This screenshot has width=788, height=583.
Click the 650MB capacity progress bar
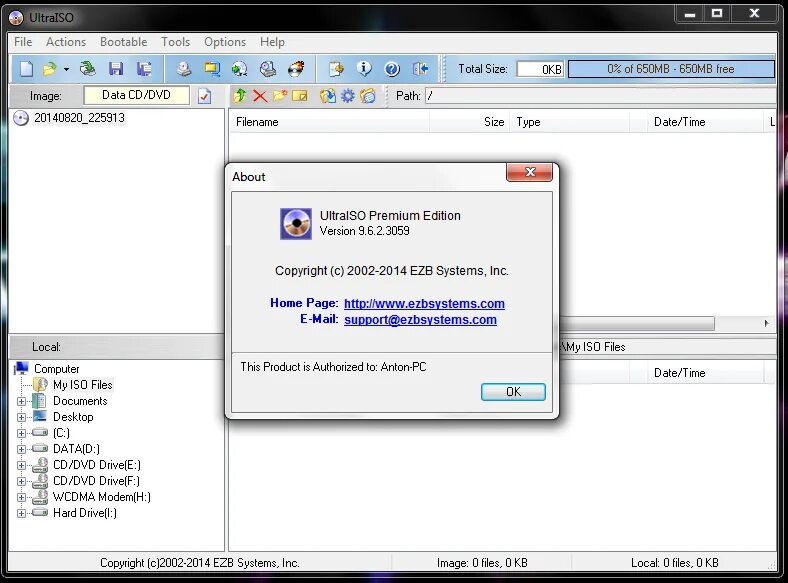(x=671, y=69)
